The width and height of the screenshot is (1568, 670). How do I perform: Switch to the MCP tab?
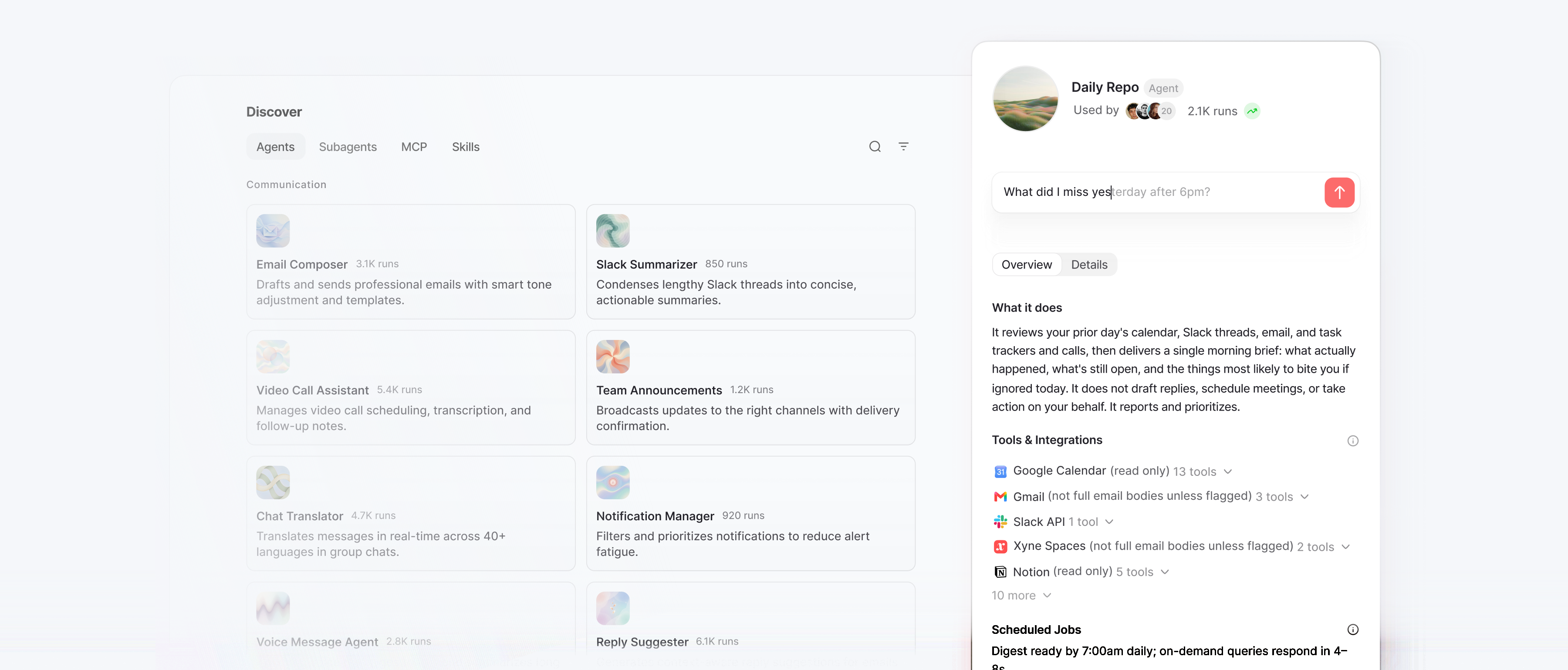(414, 147)
